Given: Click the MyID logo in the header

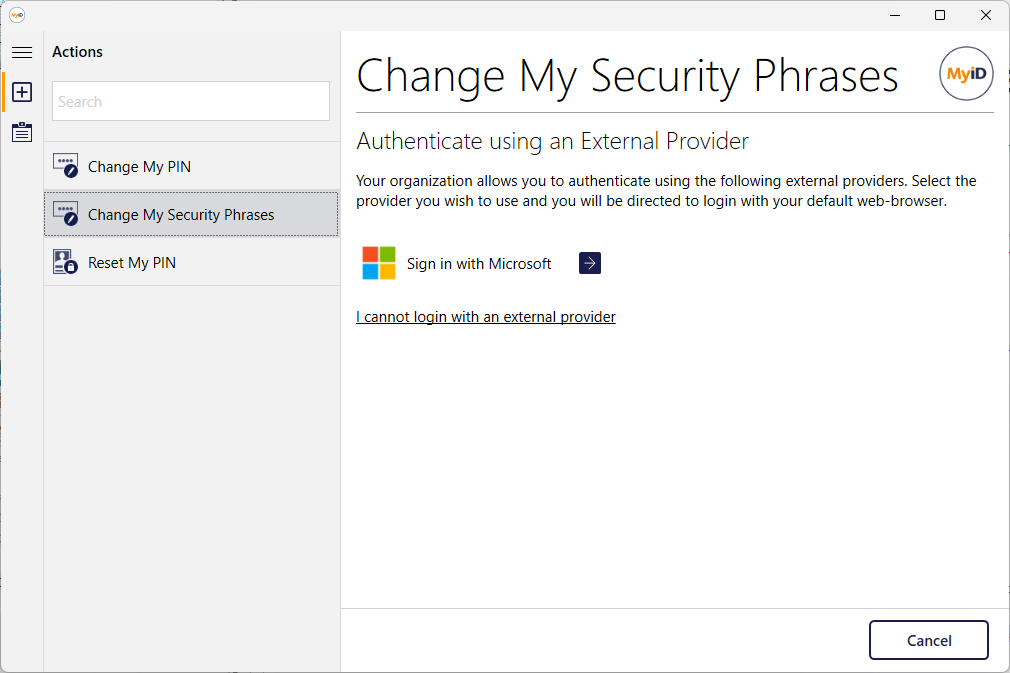Looking at the screenshot, I should (966, 73).
